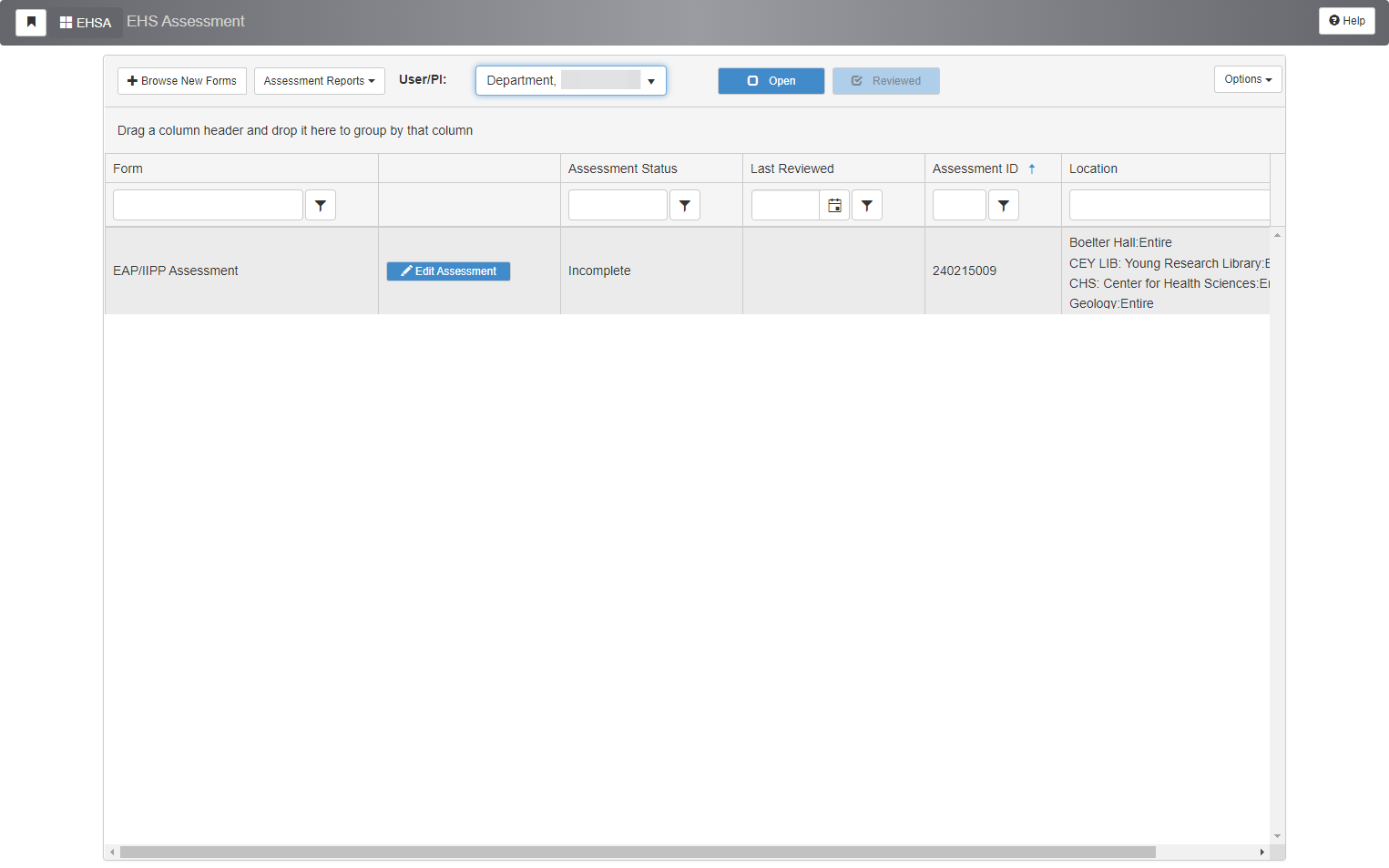Screen dimensions: 1389x868
Task: Focus the Assessment ID filter field
Action: click(959, 206)
